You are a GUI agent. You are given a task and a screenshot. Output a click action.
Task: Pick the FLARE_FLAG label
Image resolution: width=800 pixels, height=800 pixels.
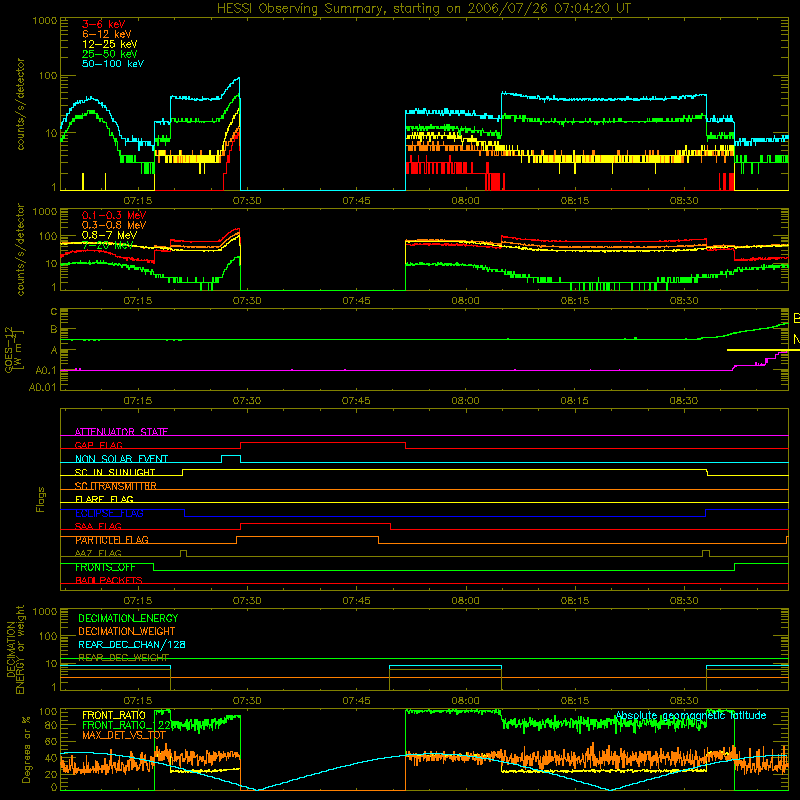pyautogui.click(x=104, y=499)
